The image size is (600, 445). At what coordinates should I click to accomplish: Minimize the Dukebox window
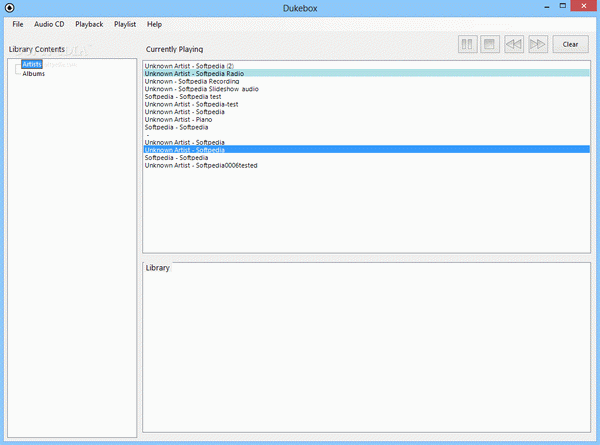coord(547,7)
